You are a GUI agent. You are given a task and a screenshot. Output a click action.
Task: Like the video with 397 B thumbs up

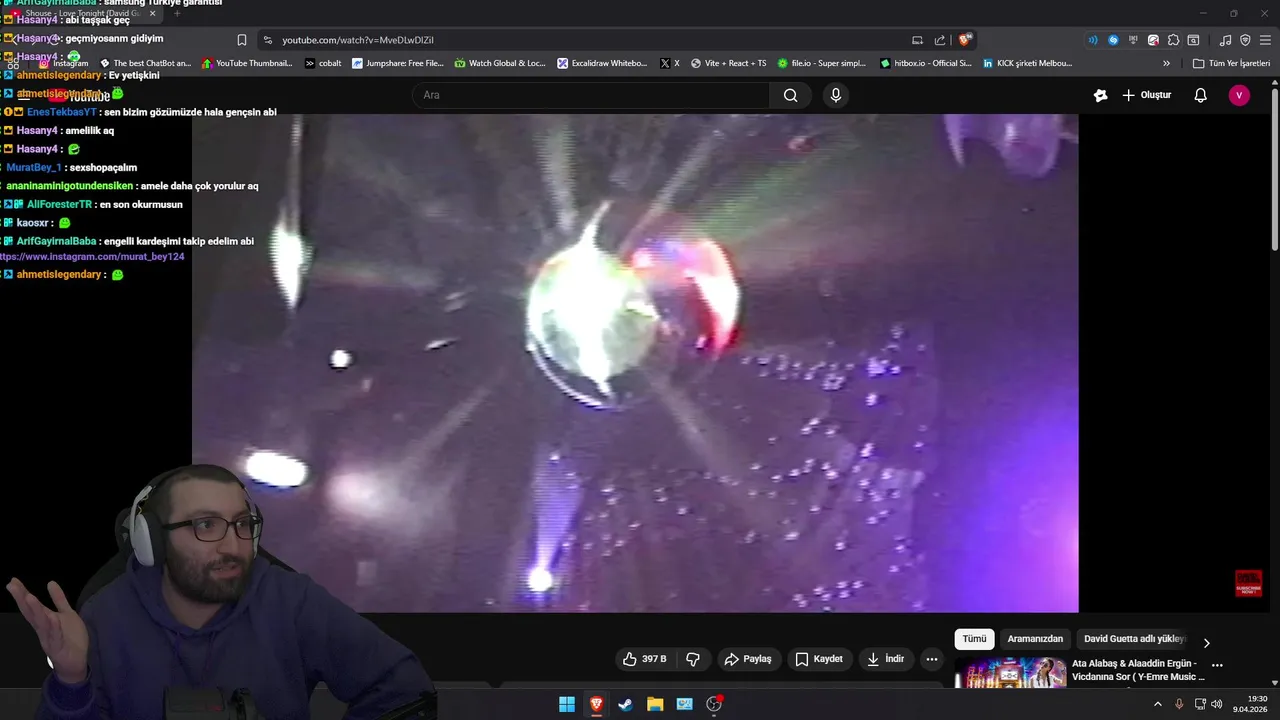644,659
